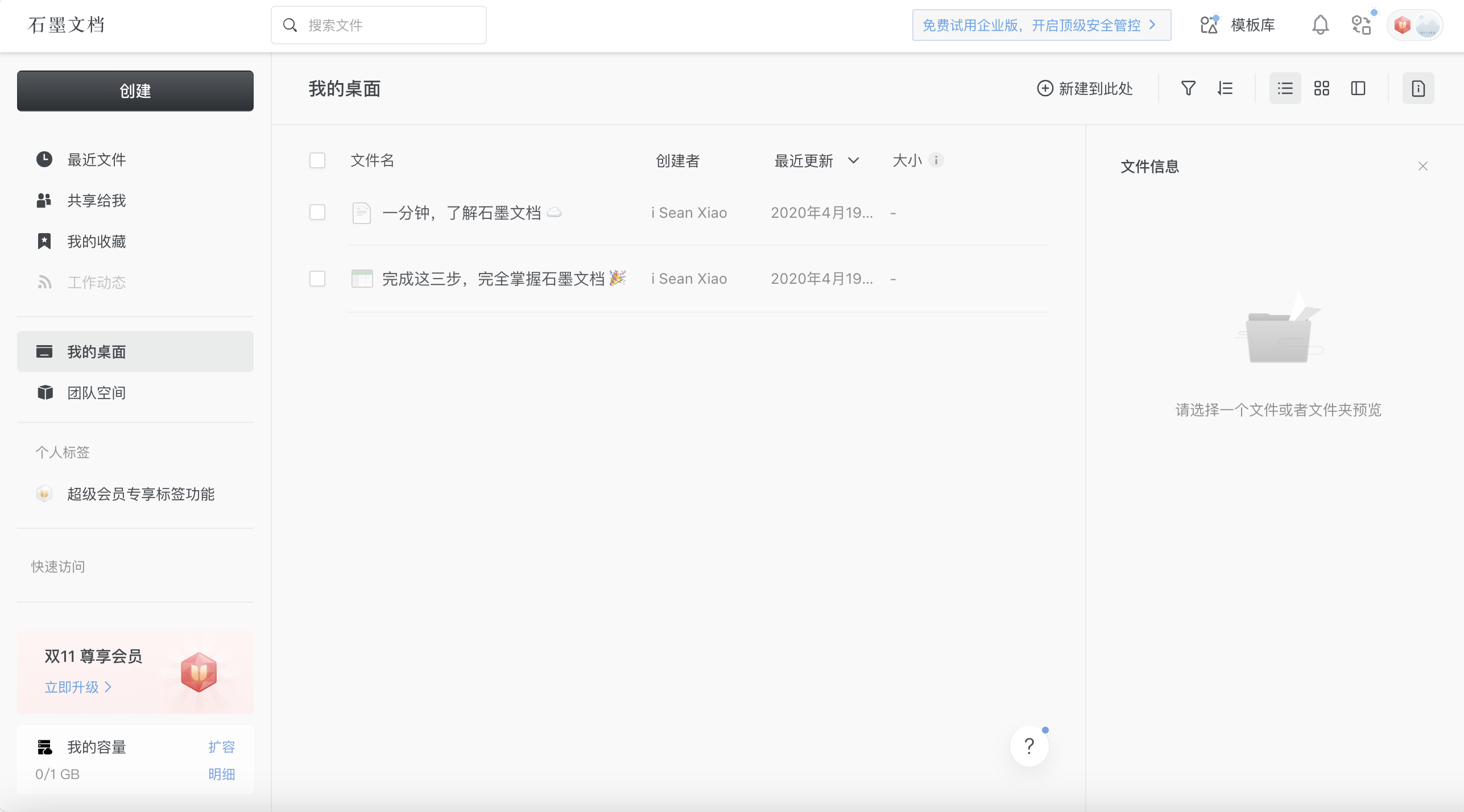The image size is (1464, 812).
Task: Click the sort order icon
Action: coord(1225,88)
